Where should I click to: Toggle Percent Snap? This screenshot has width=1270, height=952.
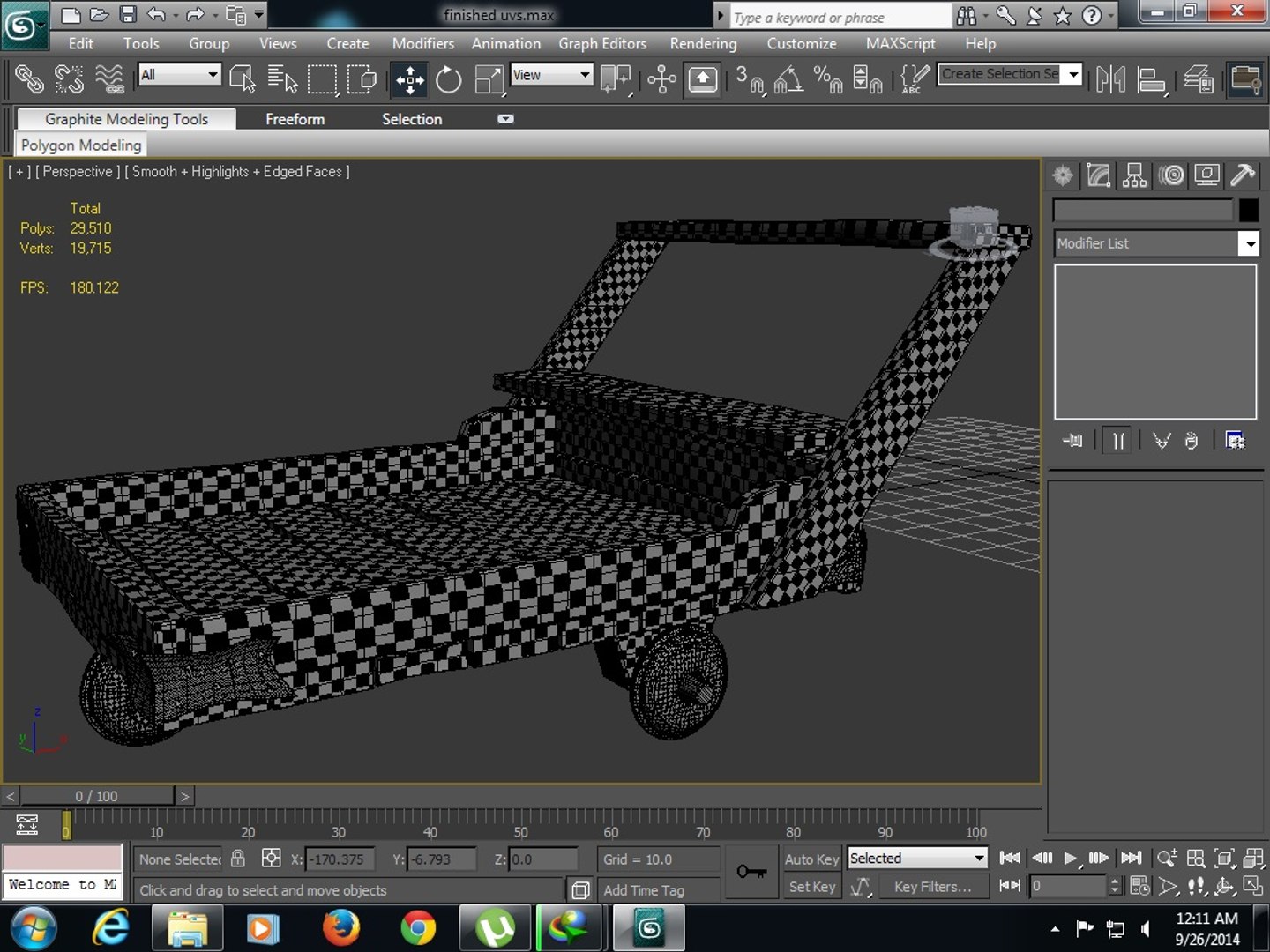click(828, 80)
